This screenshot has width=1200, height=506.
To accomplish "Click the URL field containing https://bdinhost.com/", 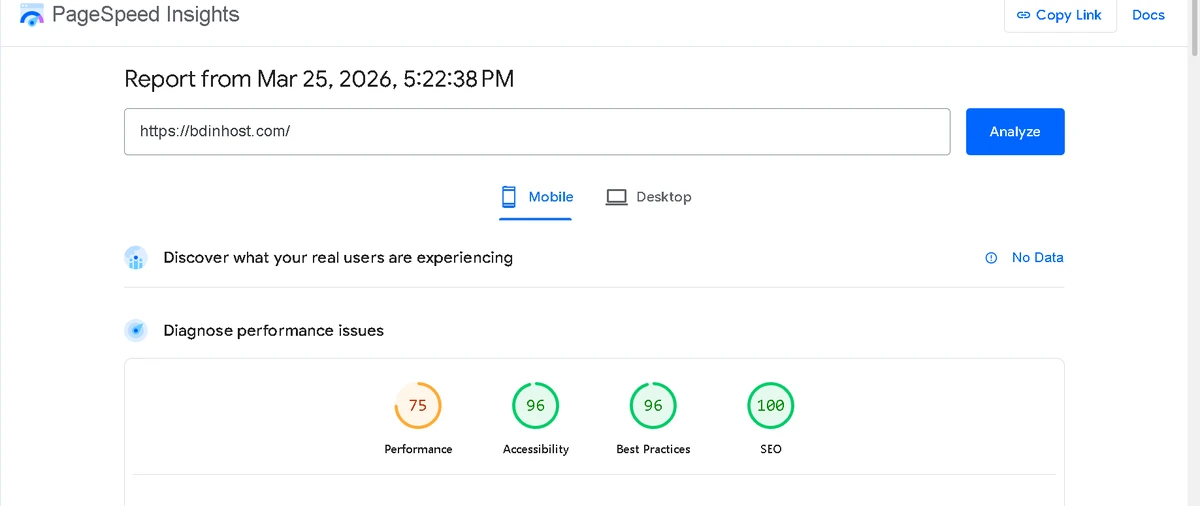I will tap(537, 132).
